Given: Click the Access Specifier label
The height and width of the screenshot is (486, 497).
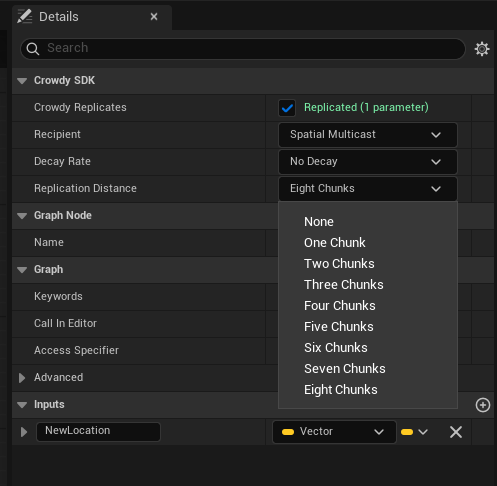Looking at the screenshot, I should [76, 350].
